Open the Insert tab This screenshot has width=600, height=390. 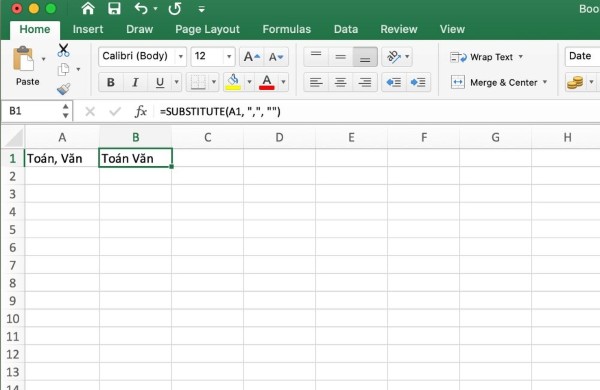pos(88,29)
